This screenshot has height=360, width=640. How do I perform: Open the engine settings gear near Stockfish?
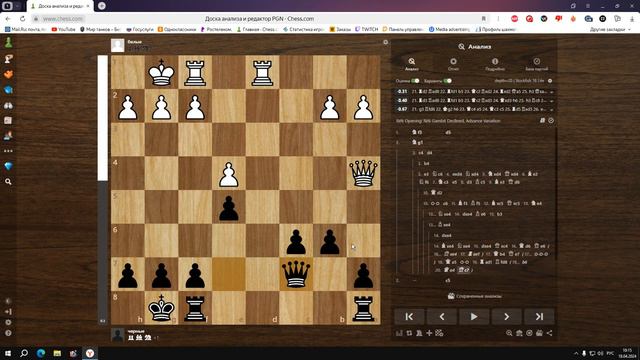click(550, 81)
